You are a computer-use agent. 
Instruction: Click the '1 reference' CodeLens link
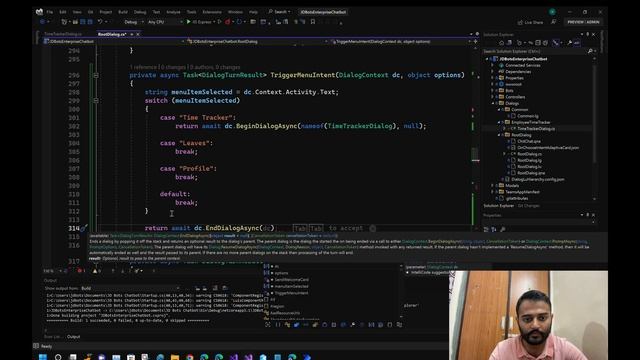tap(143, 67)
